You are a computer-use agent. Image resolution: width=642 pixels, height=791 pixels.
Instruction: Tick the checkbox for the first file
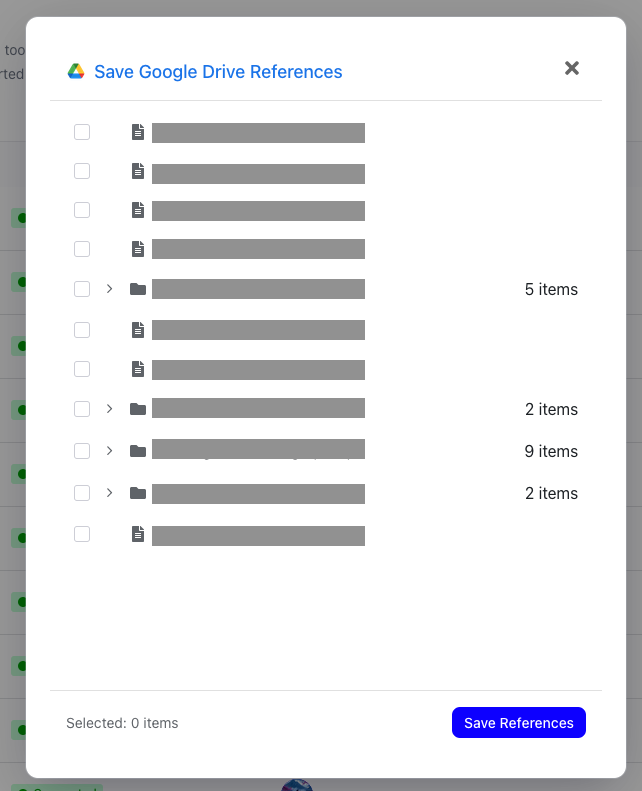[x=82, y=132]
